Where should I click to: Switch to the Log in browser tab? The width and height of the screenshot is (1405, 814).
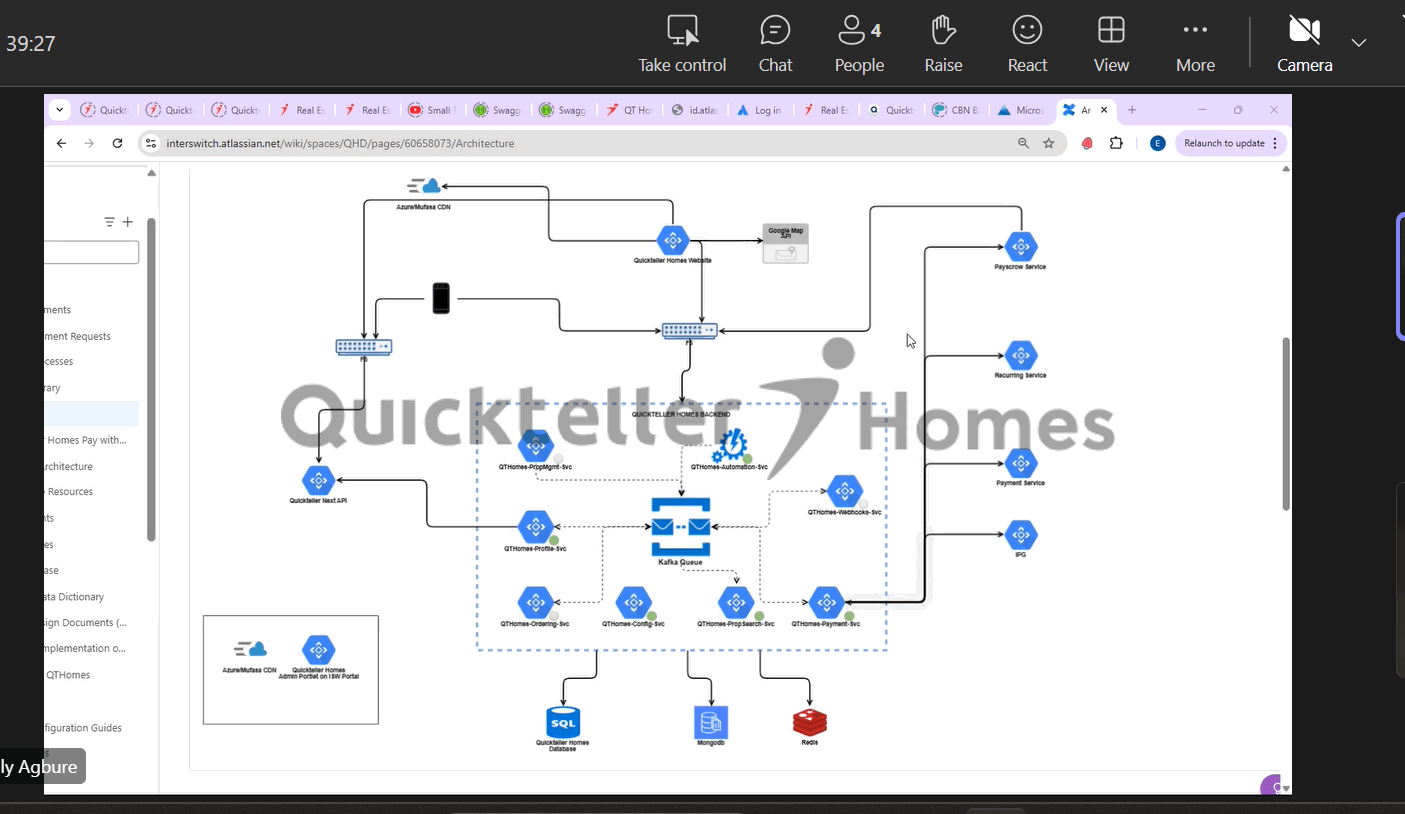pyautogui.click(x=759, y=110)
